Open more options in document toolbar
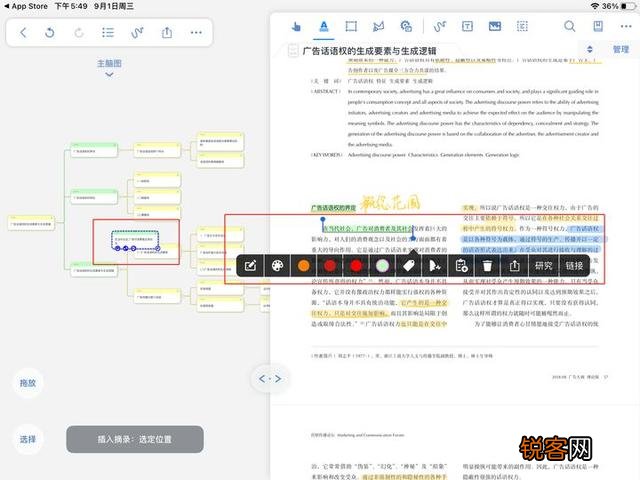This screenshot has height=480, width=640. click(626, 27)
